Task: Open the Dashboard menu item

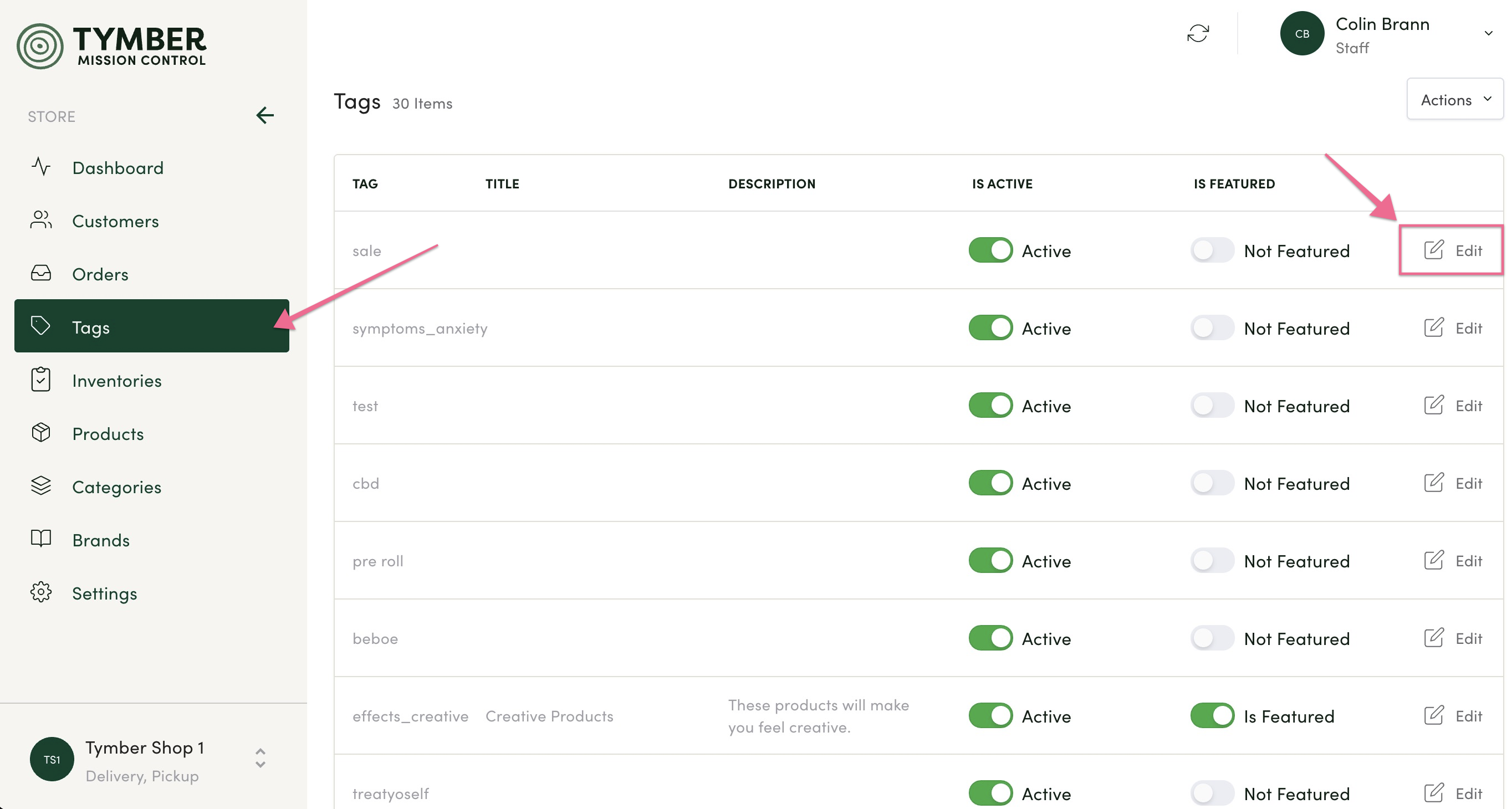Action: click(151, 168)
